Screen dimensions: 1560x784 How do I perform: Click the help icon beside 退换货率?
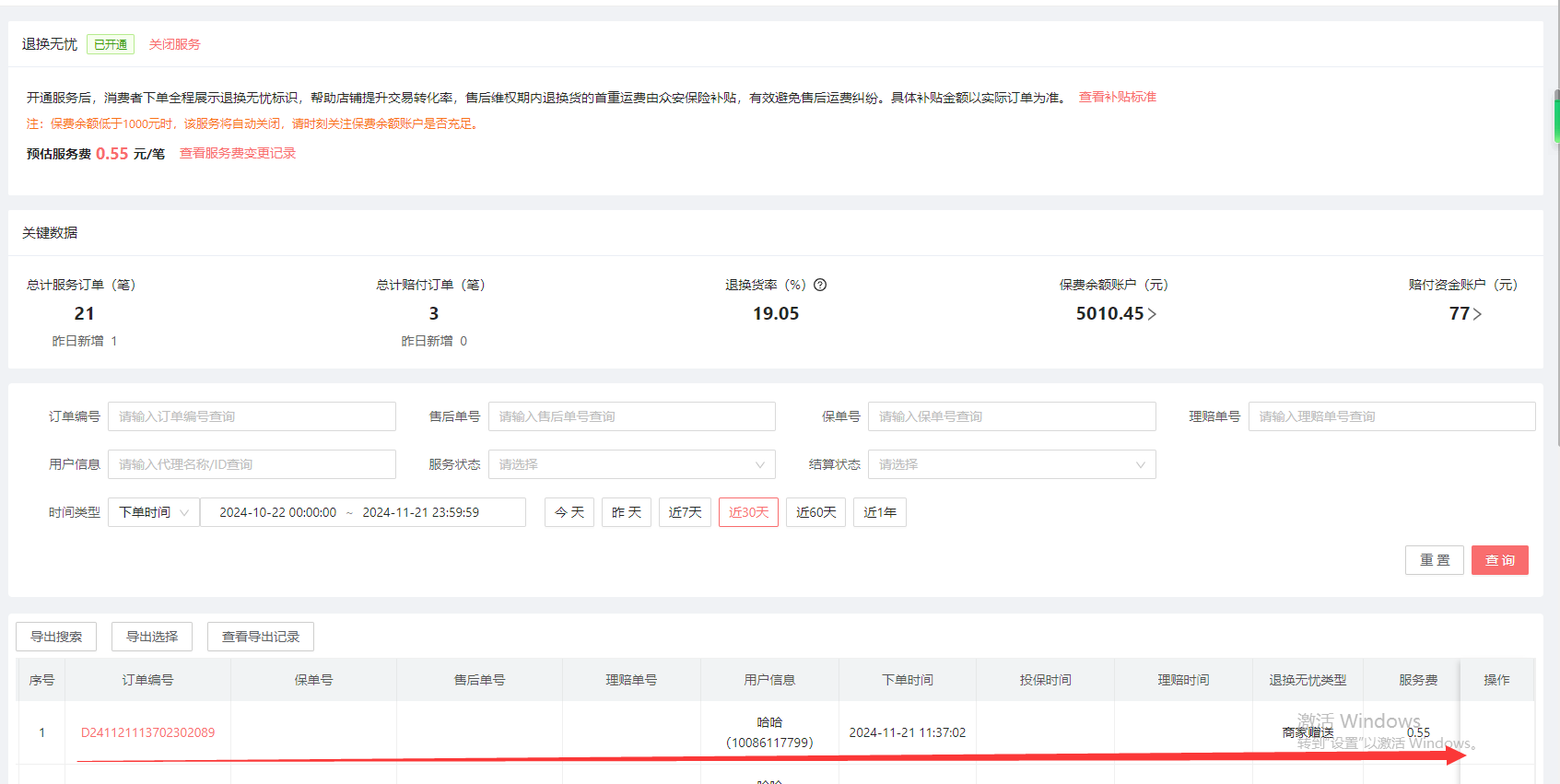820,285
